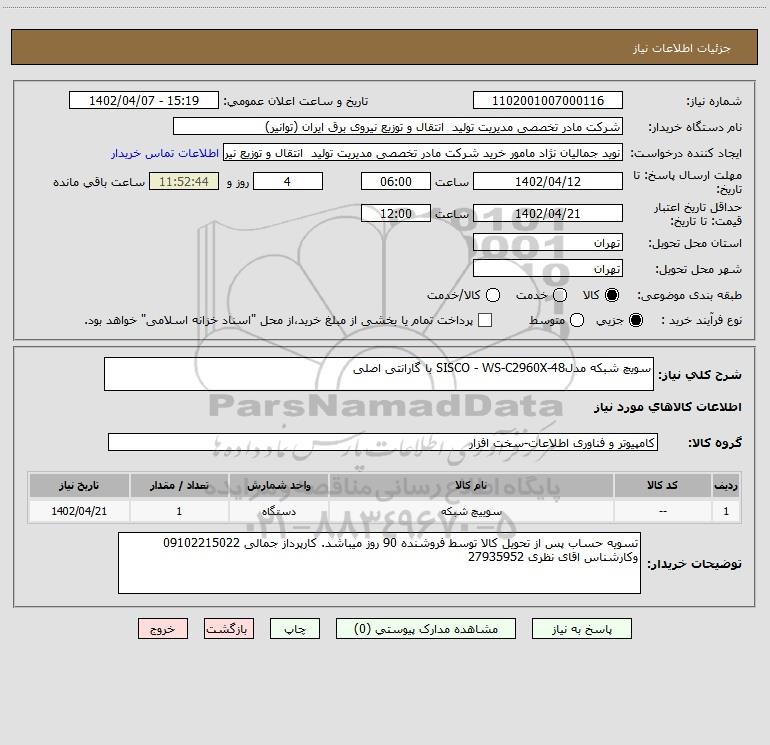
Task: Click the price validity date 1402/04/21 field
Action: 548,213
